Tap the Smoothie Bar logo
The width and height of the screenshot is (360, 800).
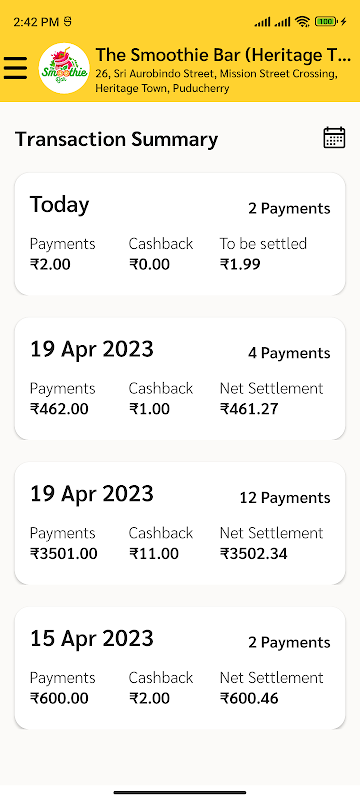(64, 68)
